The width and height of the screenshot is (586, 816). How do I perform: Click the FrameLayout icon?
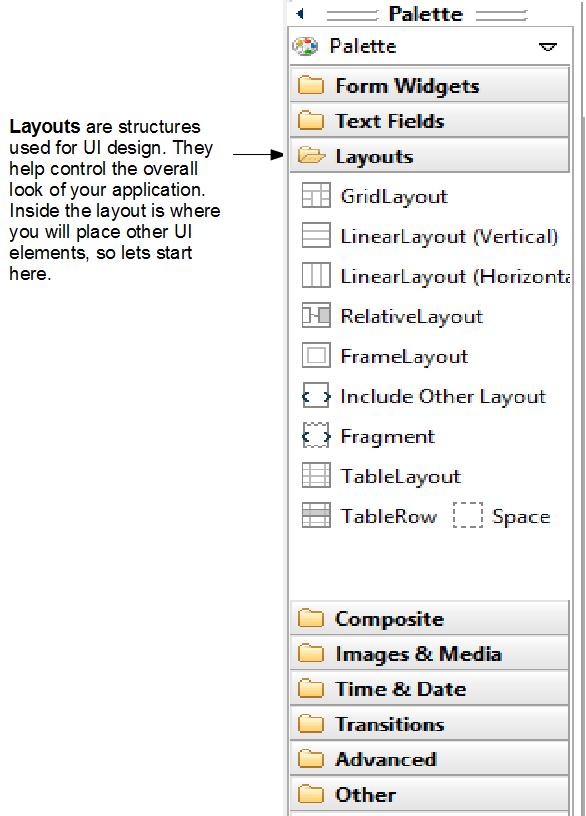316,355
